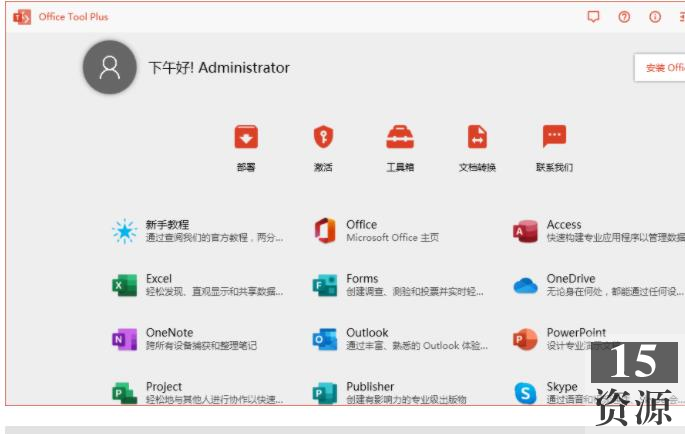Click the Access app icon

[x=526, y=231]
